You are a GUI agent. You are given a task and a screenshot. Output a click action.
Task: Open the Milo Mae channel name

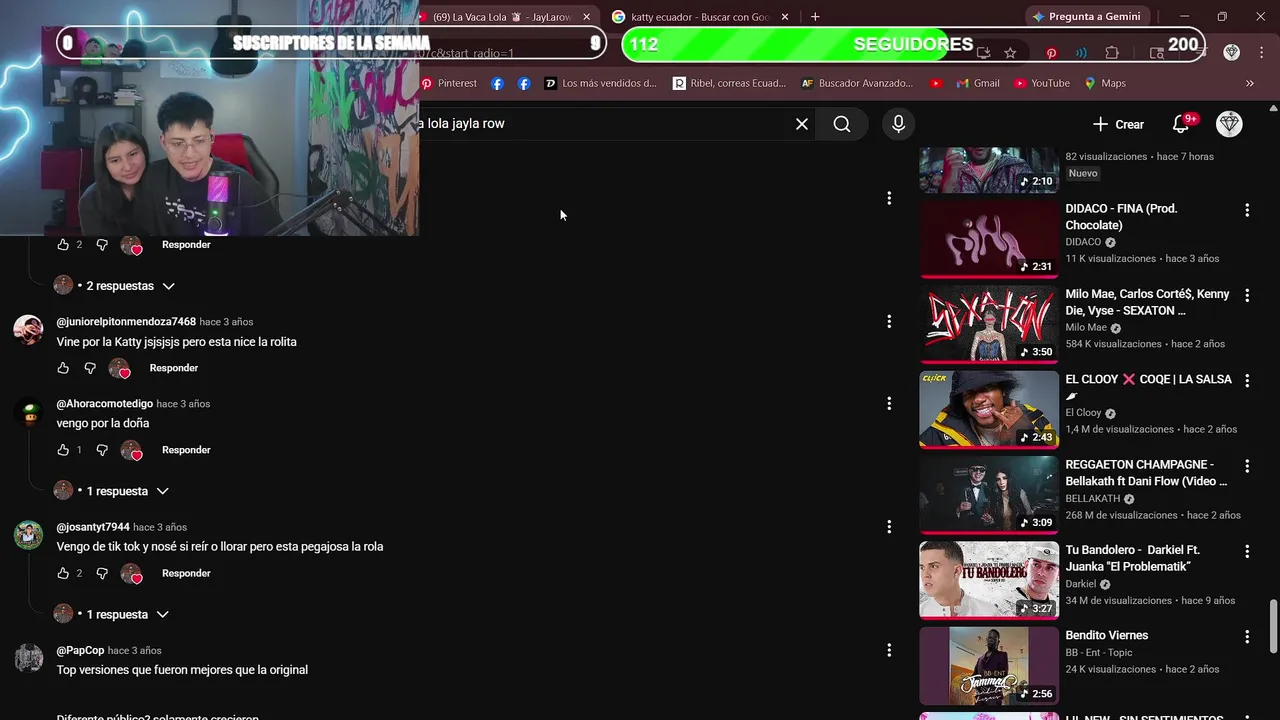(1086, 328)
